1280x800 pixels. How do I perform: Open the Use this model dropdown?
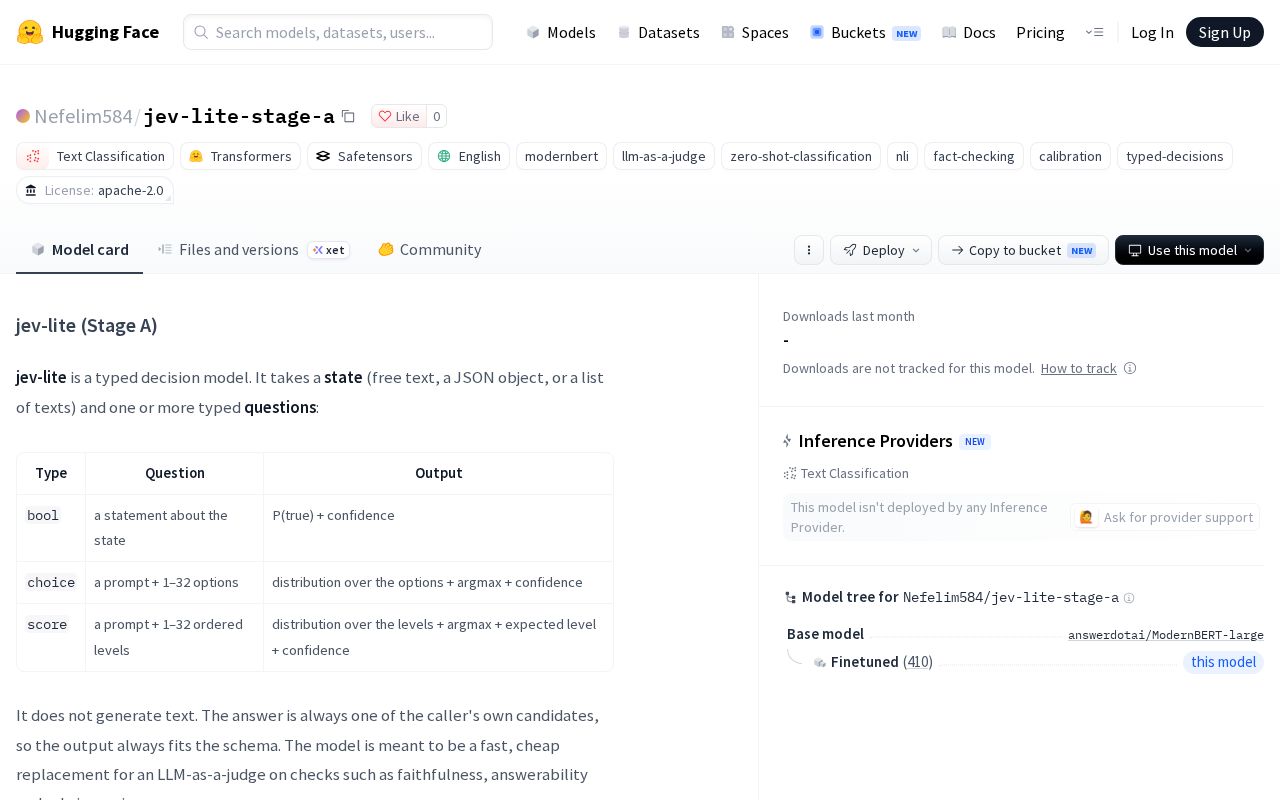(x=1189, y=250)
